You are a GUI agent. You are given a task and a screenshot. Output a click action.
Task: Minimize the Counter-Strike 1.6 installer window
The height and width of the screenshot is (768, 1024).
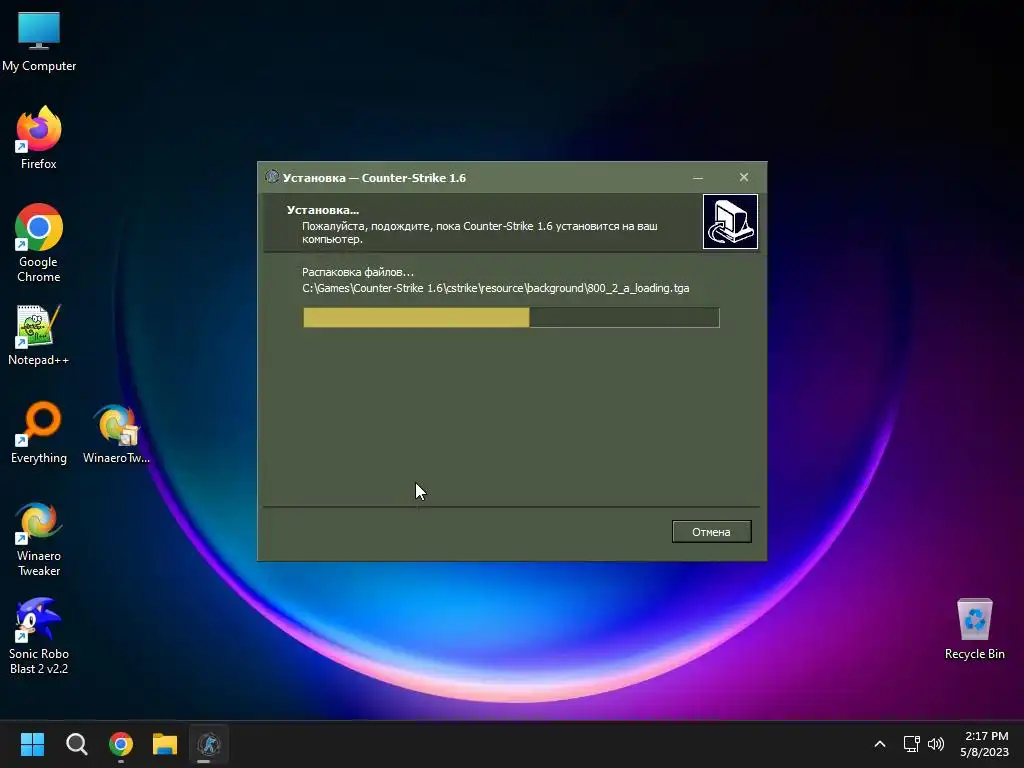point(698,178)
